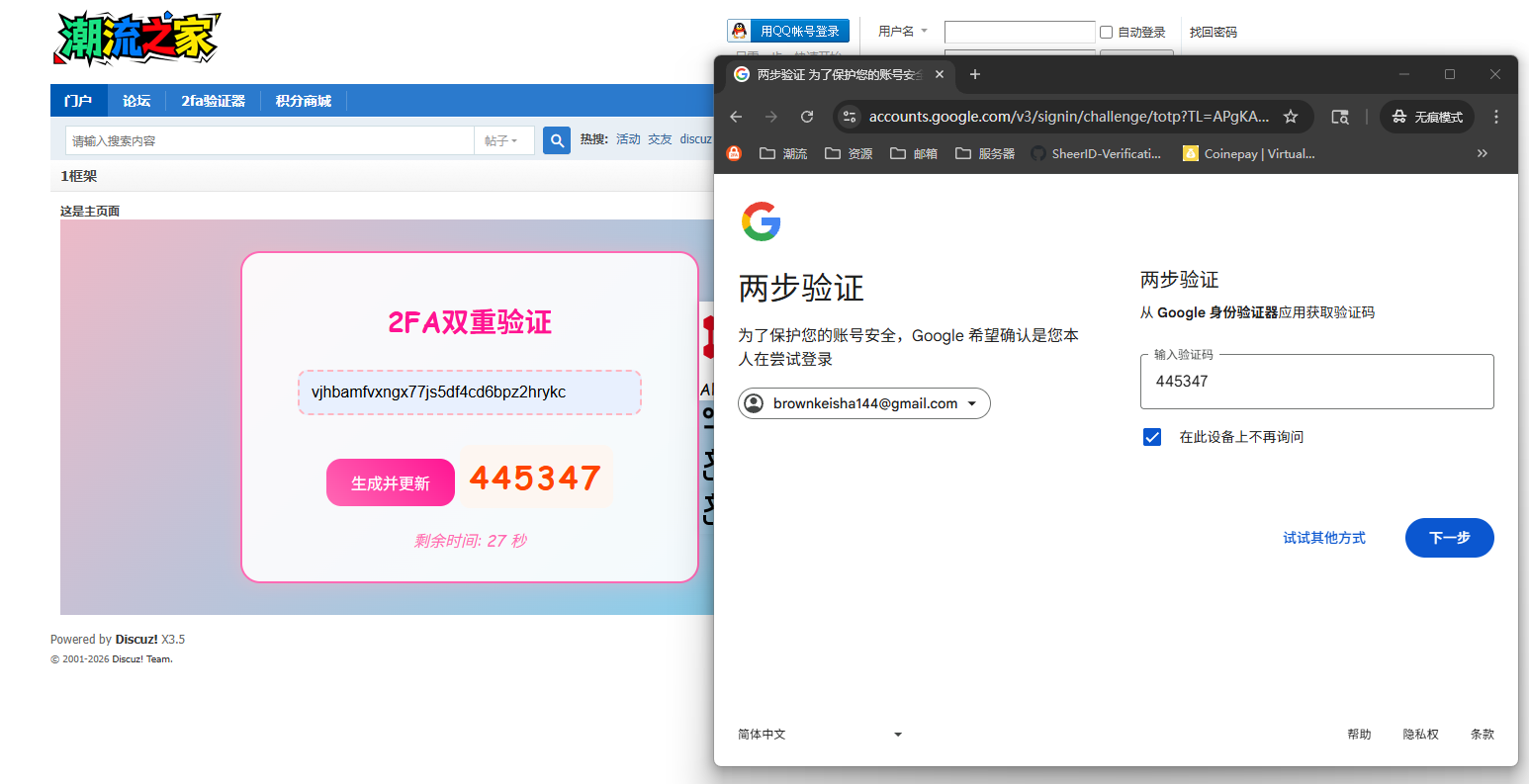
Task: Switch to the 论坛 tab
Action: click(x=135, y=100)
